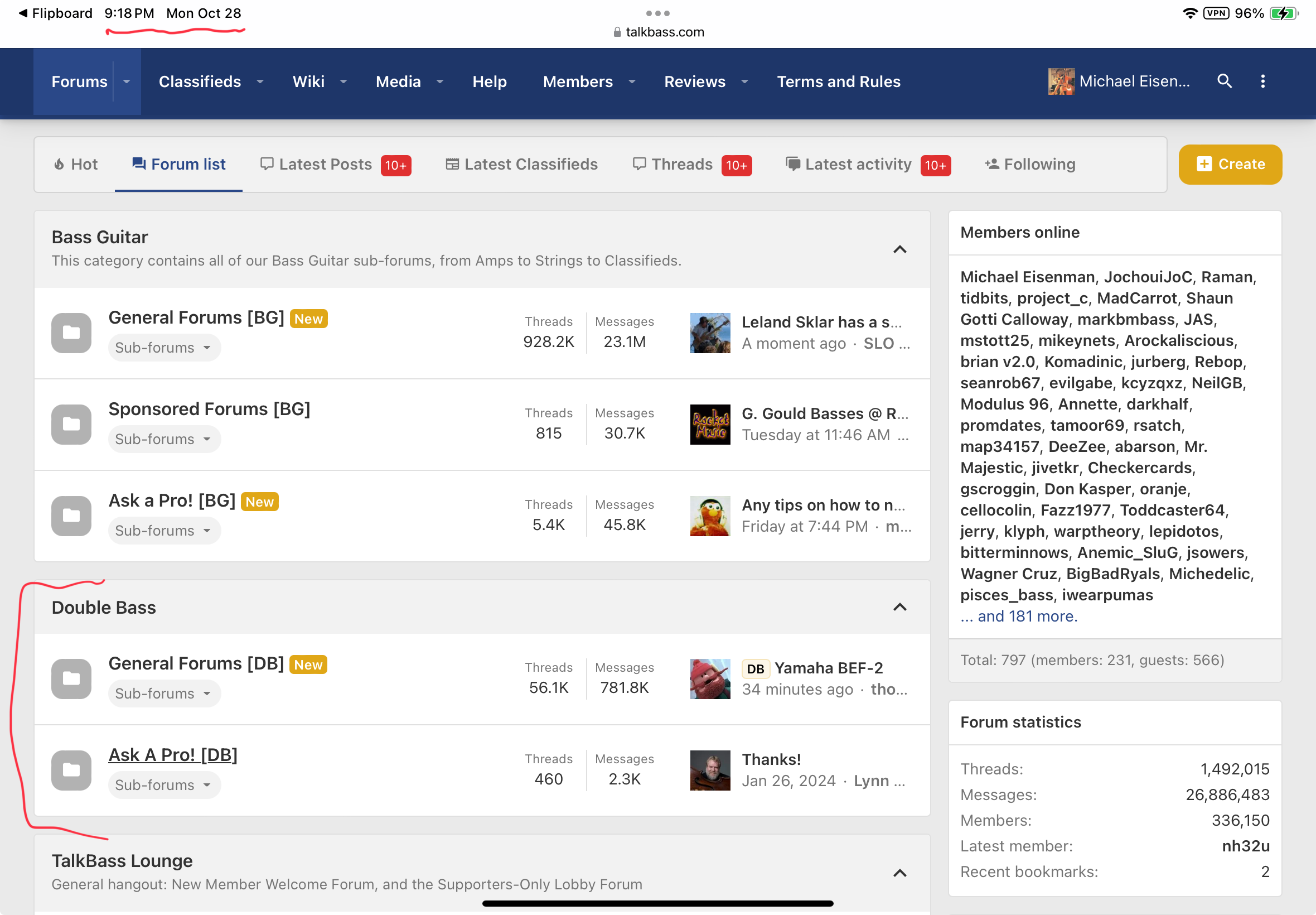1316x915 pixels.
Task: Tap the General Forums [DB] folder icon
Action: 71,678
